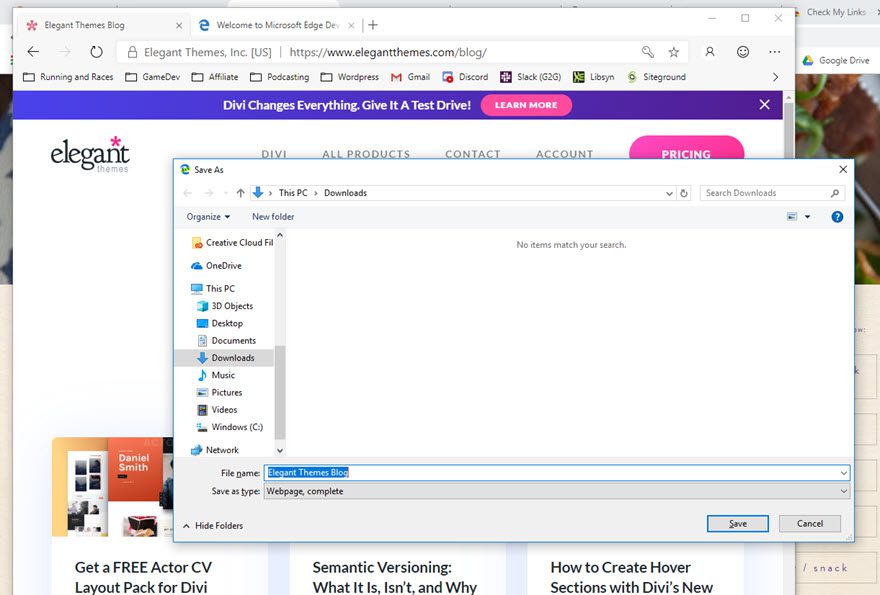
Task: Open the File name dropdown arrow
Action: tap(843, 472)
